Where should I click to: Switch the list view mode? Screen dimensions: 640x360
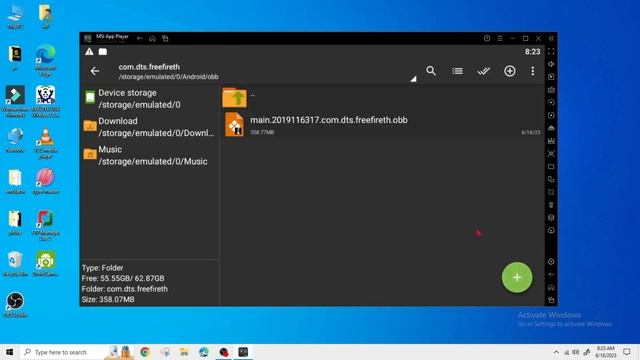pos(458,71)
